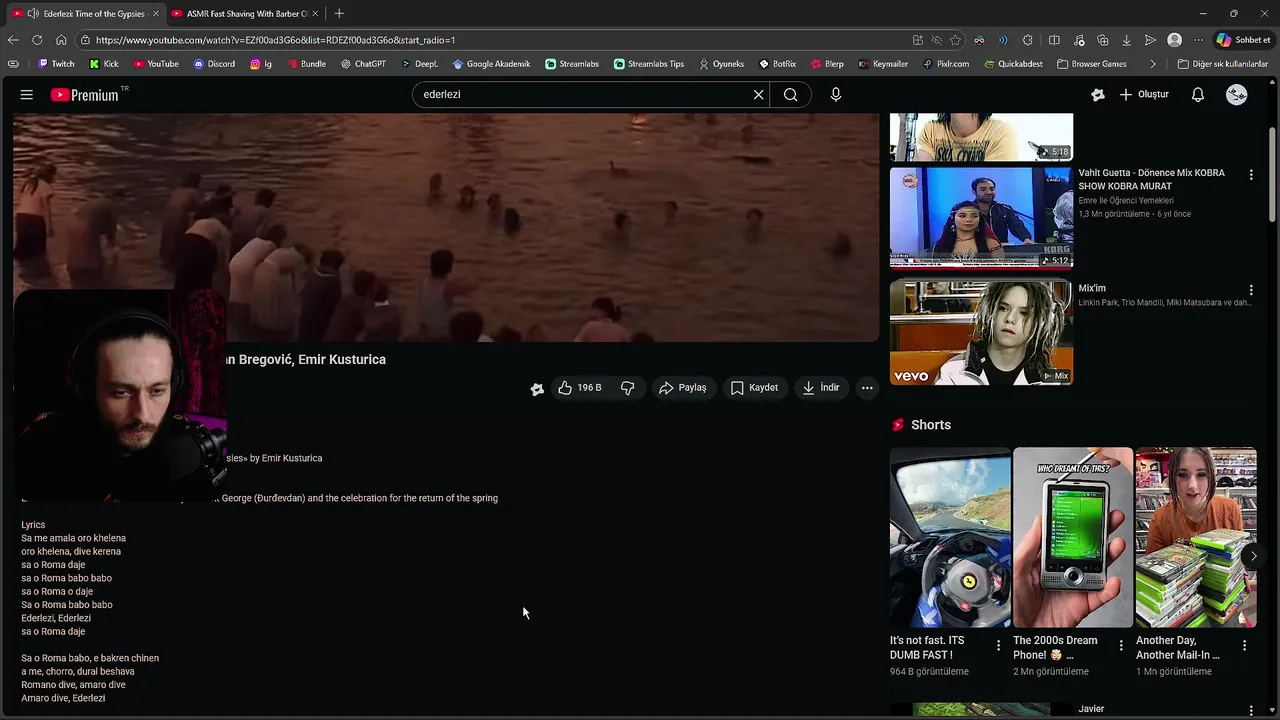Open the browser home page
The width and height of the screenshot is (1280, 720).
(61, 40)
